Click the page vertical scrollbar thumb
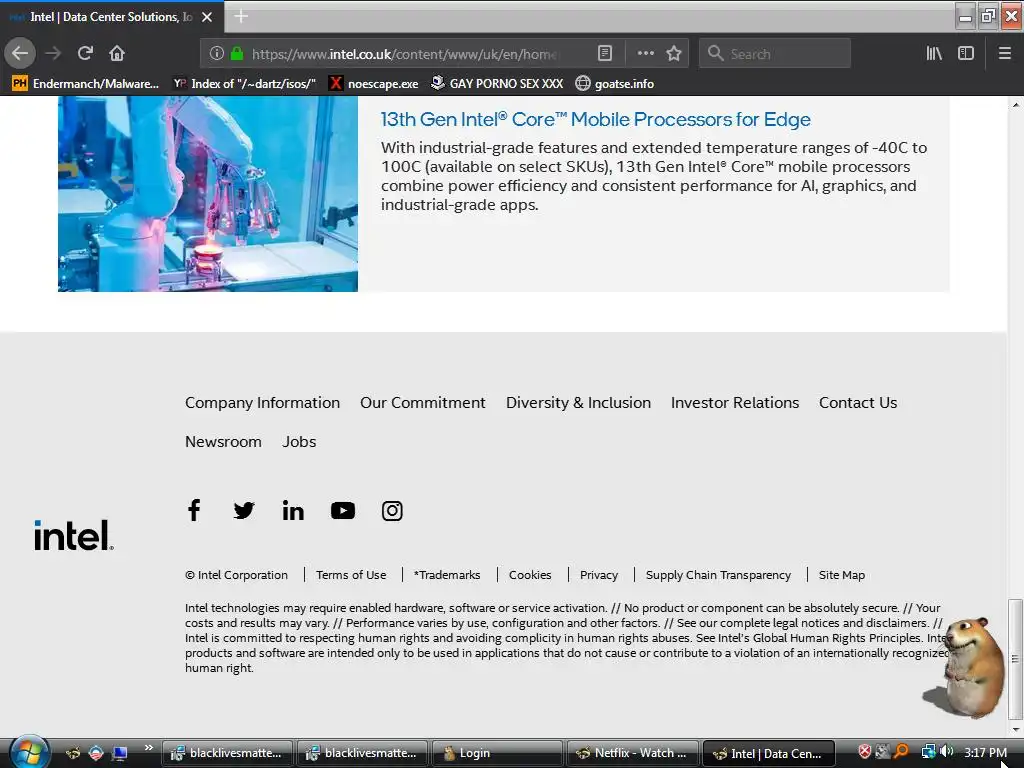 click(1015, 659)
